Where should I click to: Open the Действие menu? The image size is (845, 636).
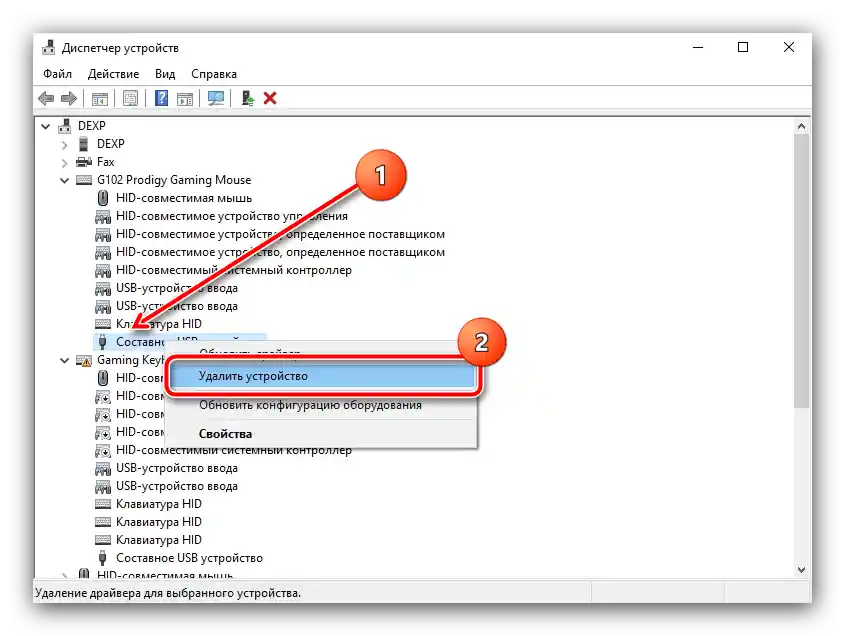click(x=113, y=74)
